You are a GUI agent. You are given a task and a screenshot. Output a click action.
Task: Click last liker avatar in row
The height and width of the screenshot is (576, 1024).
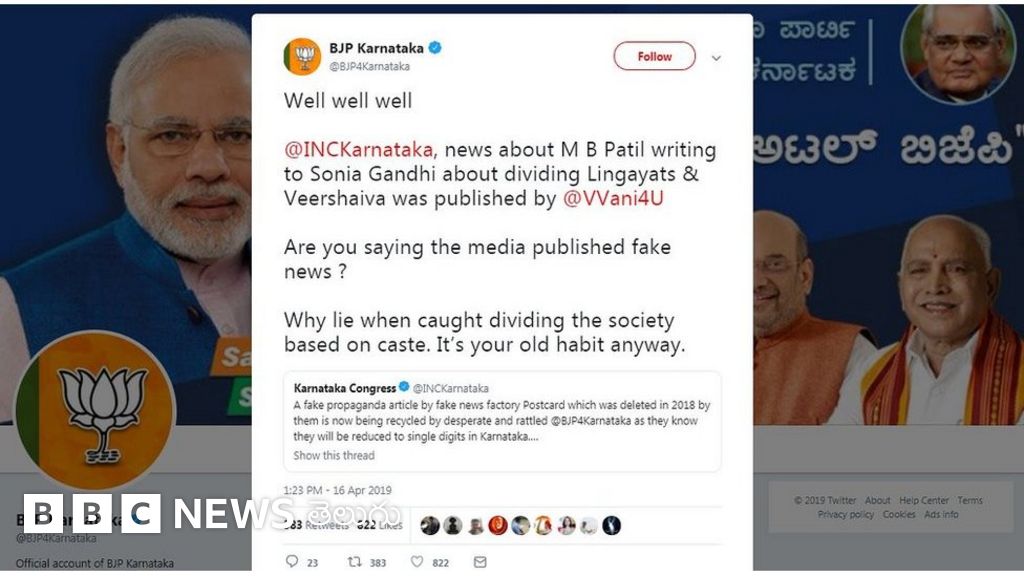pyautogui.click(x=611, y=525)
